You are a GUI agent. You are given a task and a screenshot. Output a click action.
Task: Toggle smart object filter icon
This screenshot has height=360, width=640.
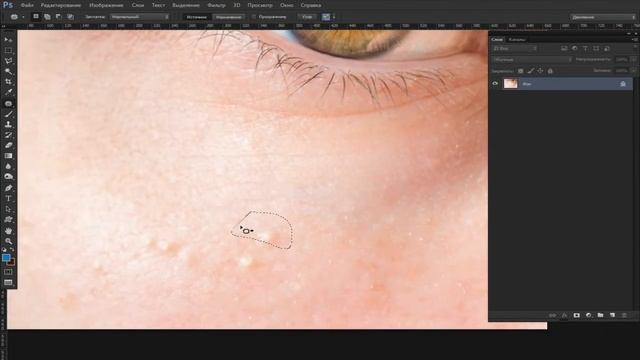607,49
